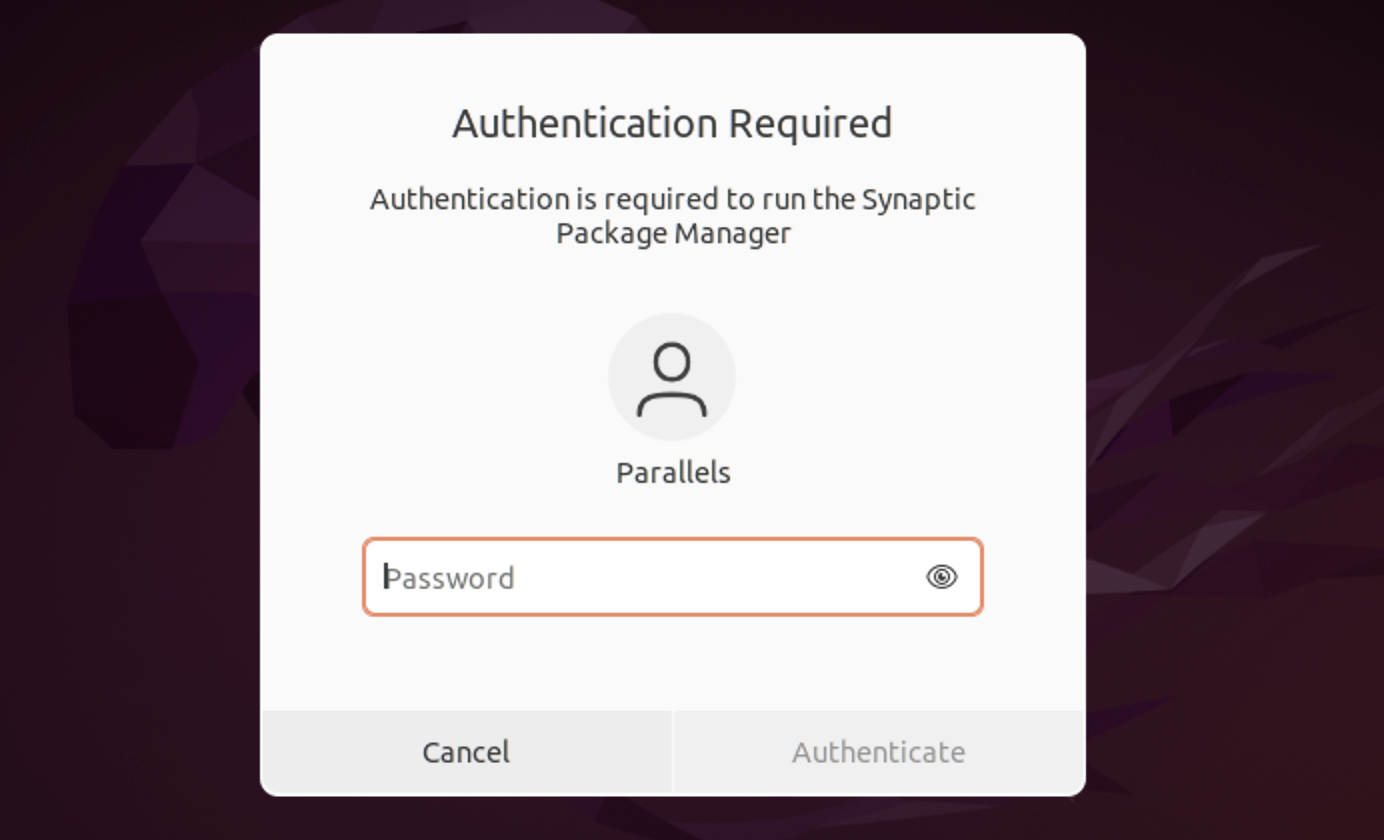The height and width of the screenshot is (840, 1384).
Task: Click the user avatar icon above Parallels
Action: [x=672, y=375]
